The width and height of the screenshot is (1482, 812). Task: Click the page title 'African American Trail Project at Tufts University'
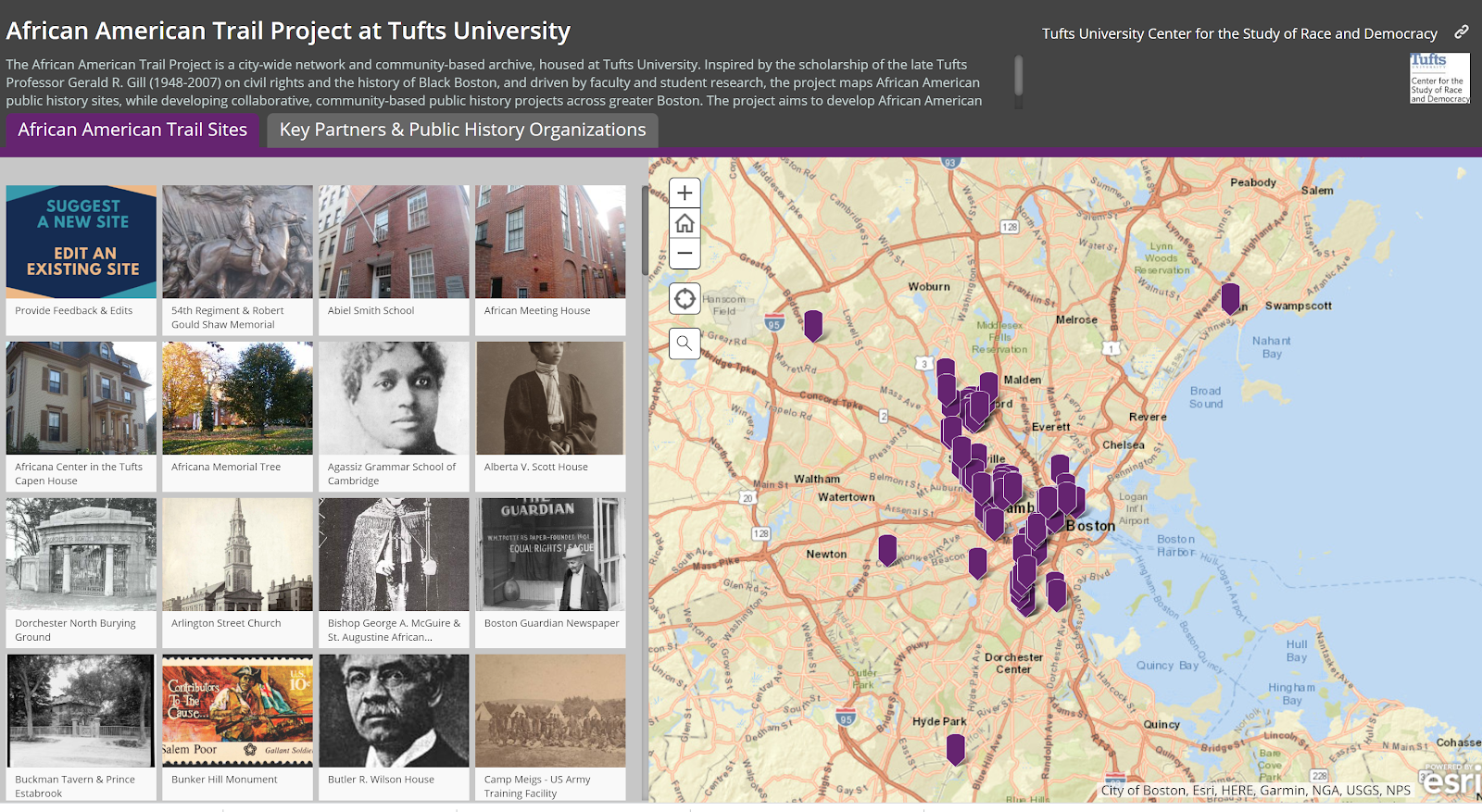[x=288, y=31]
